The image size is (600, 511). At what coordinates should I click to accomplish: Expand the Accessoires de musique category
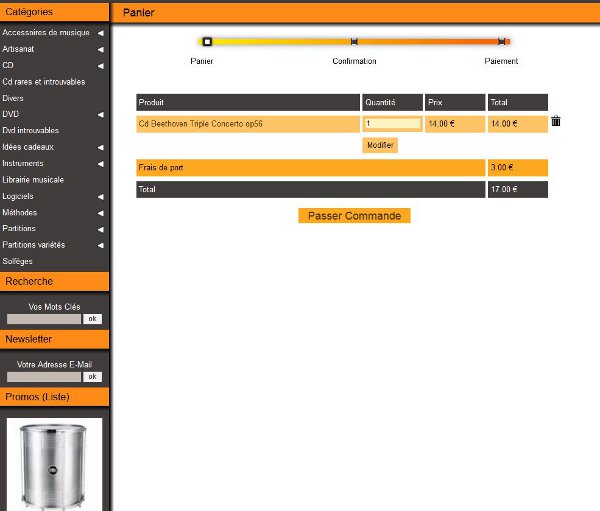click(100, 33)
